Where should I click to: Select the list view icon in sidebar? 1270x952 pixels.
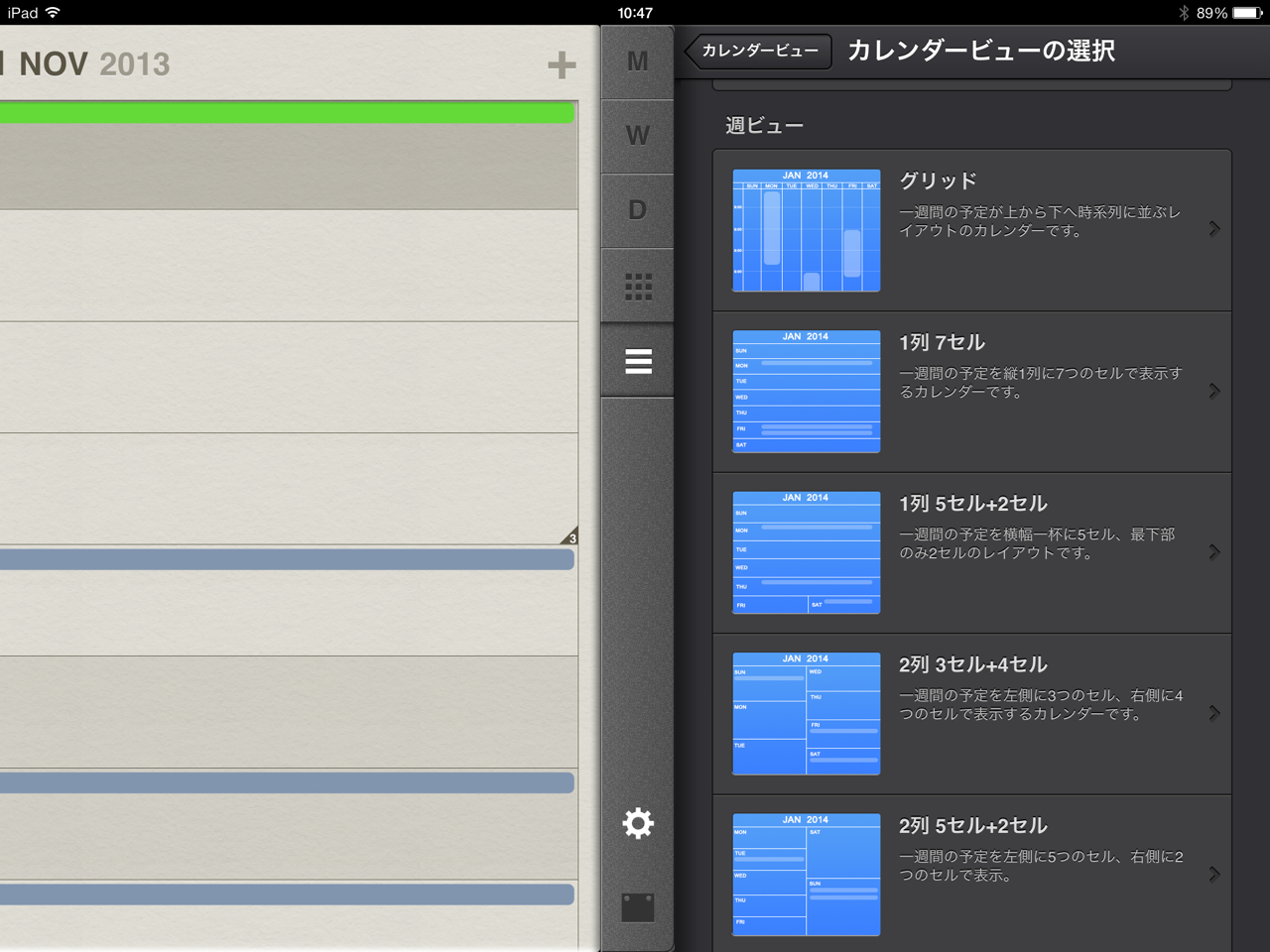[638, 362]
